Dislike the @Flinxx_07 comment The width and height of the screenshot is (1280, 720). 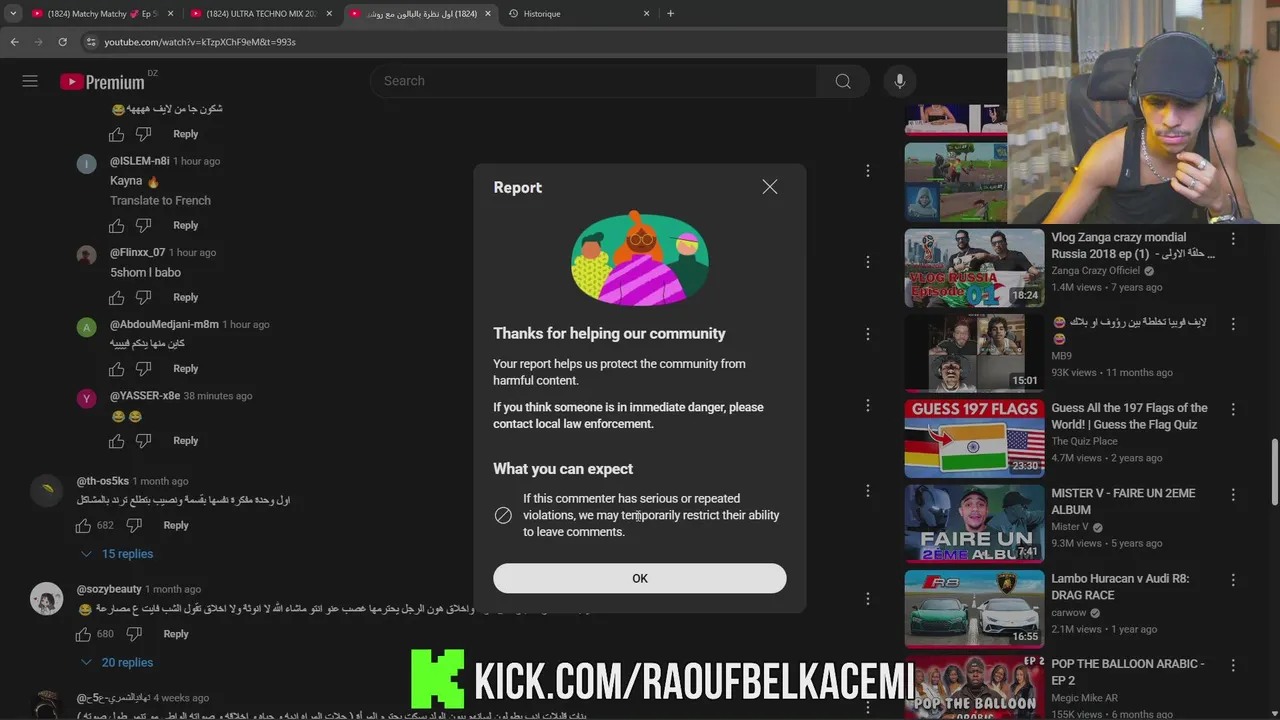(x=143, y=298)
